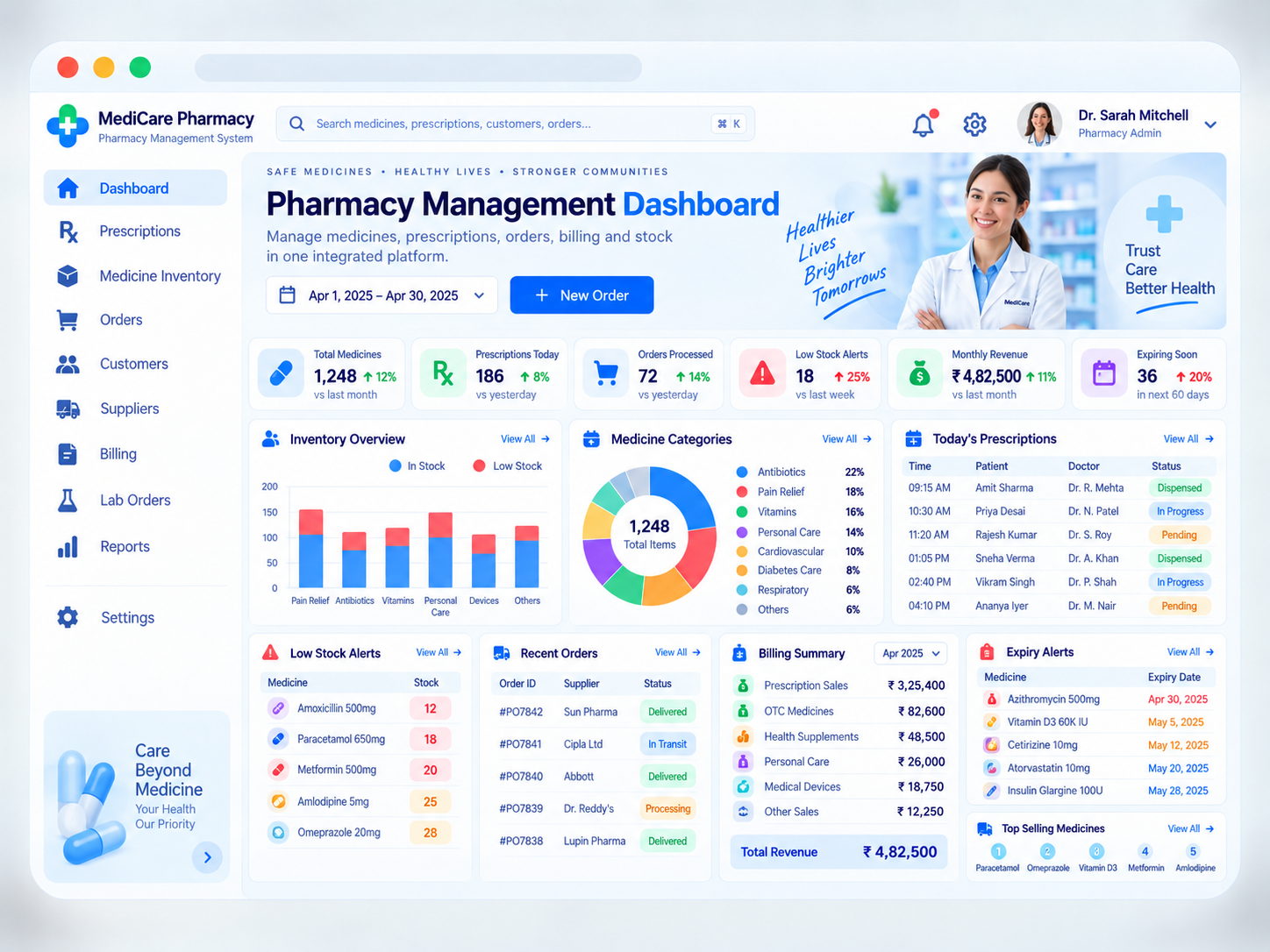The height and width of the screenshot is (952, 1270).
Task: Click patient name Amit Sharma
Action: click(x=1004, y=488)
